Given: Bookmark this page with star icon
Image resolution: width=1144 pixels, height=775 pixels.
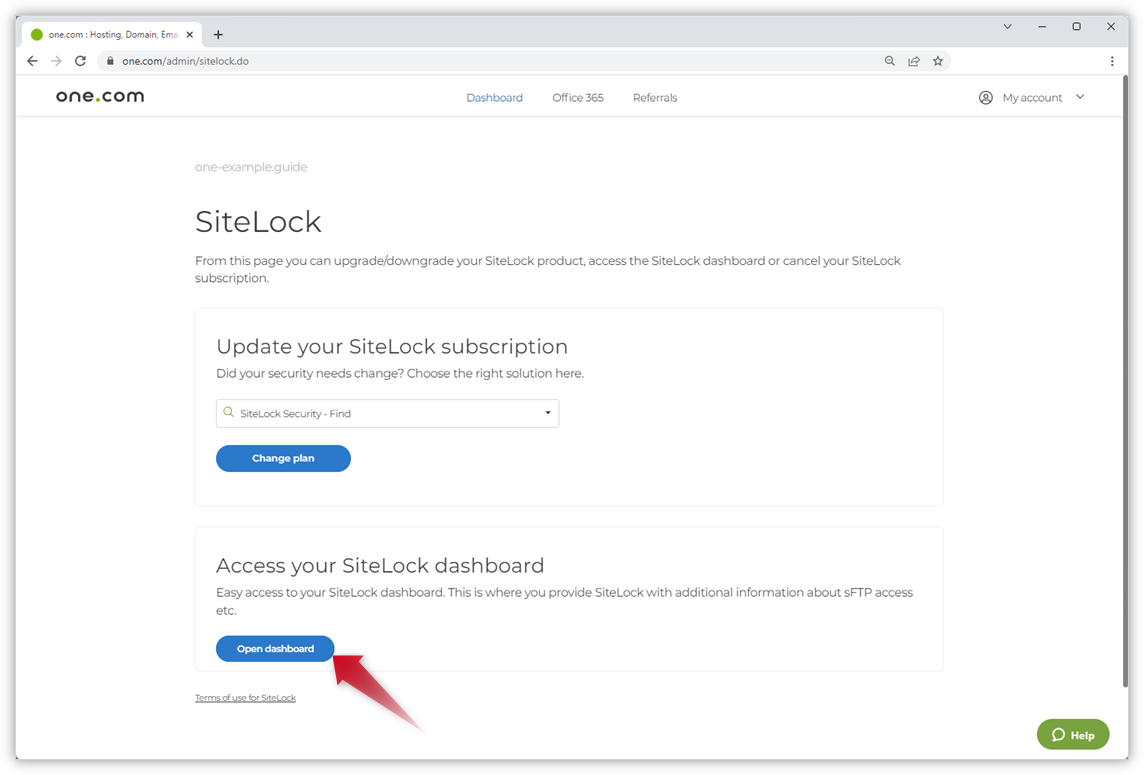Looking at the screenshot, I should [x=938, y=61].
